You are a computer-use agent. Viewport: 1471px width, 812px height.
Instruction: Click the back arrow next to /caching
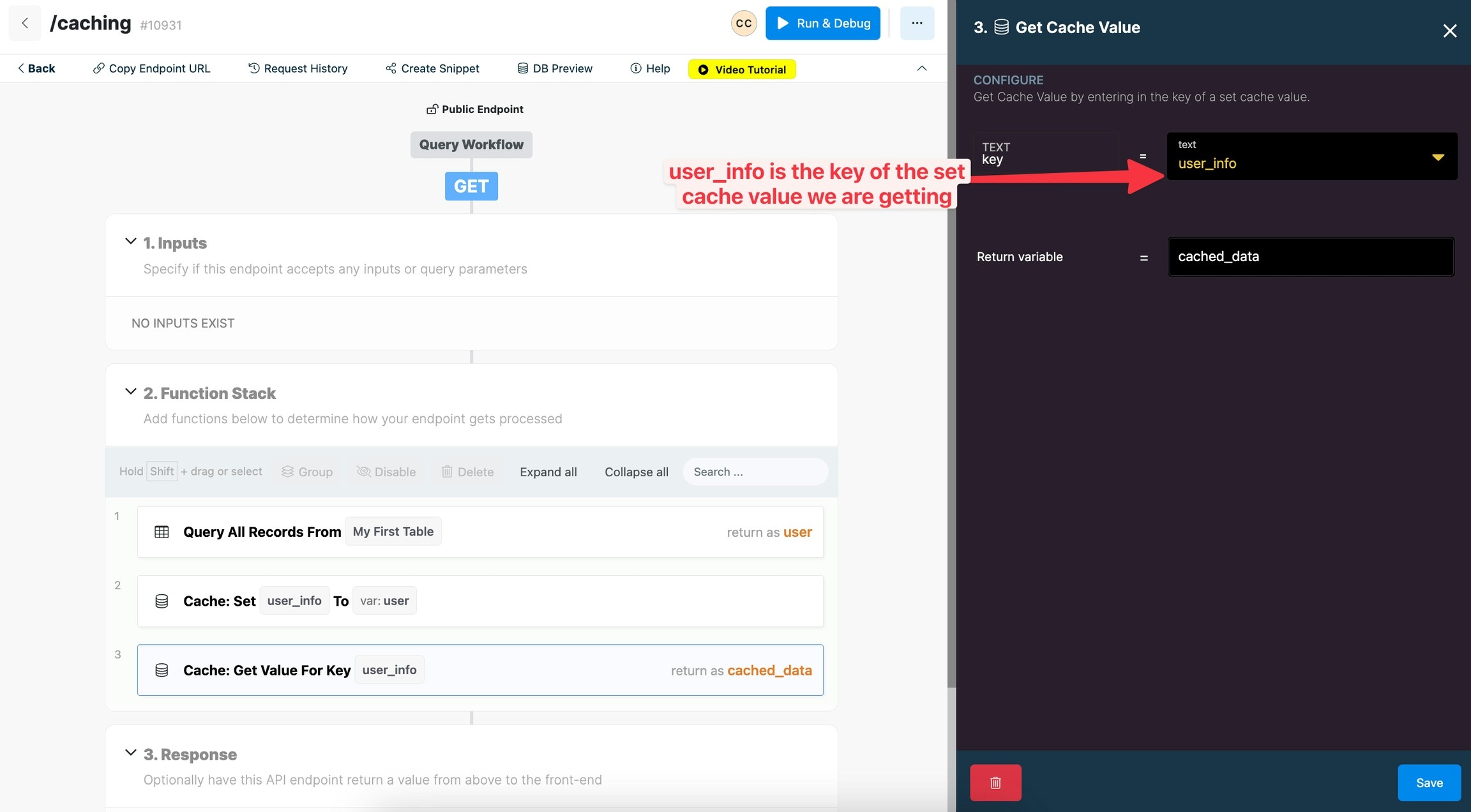click(25, 23)
